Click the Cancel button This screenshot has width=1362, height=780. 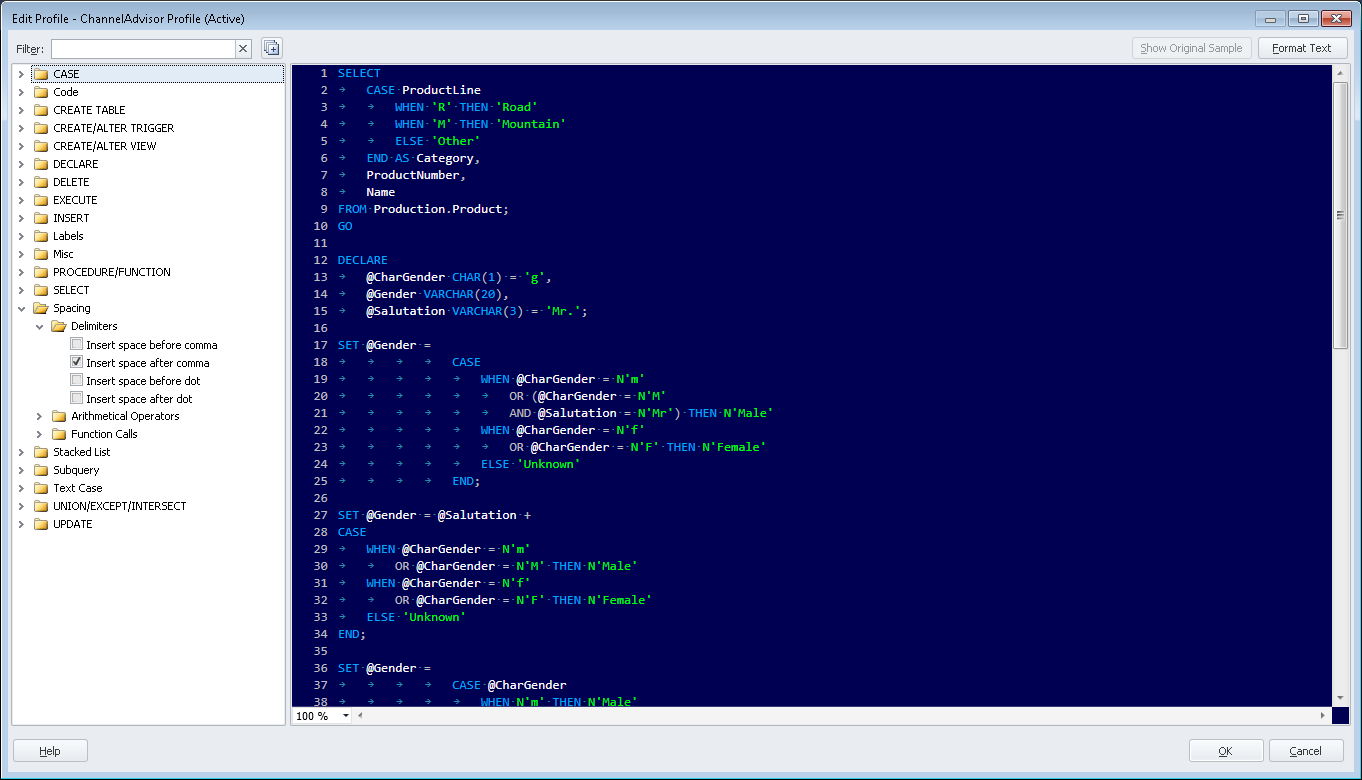pyautogui.click(x=1306, y=750)
